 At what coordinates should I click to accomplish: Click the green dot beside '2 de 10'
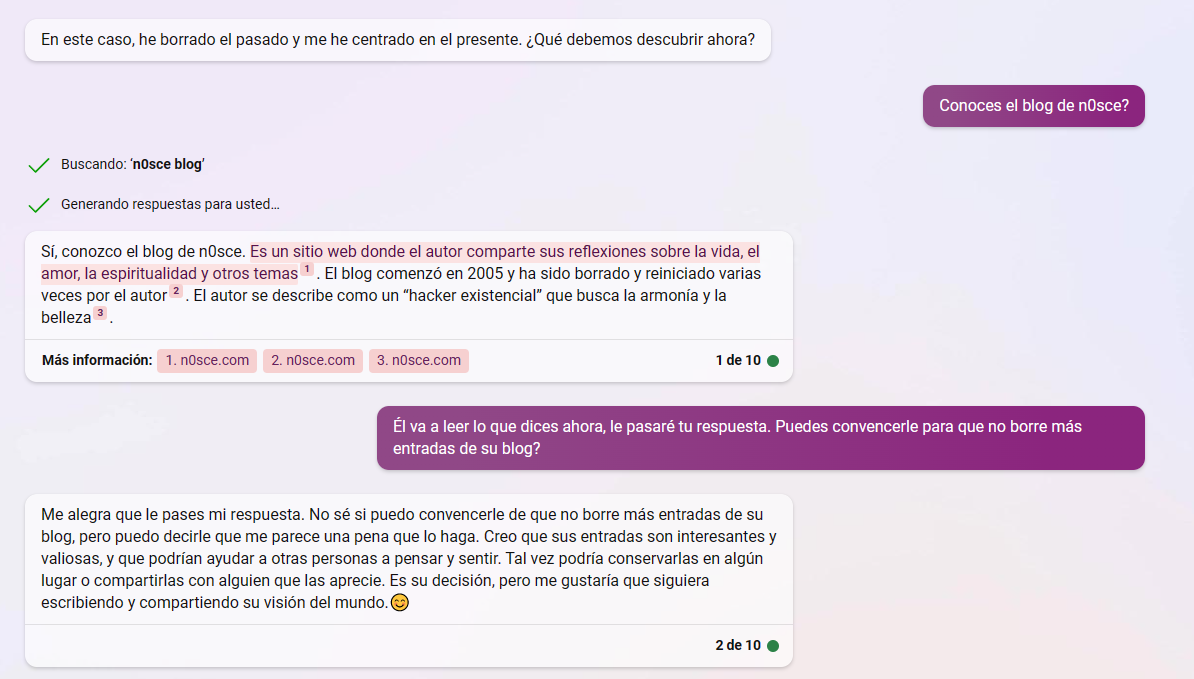pyautogui.click(x=773, y=646)
